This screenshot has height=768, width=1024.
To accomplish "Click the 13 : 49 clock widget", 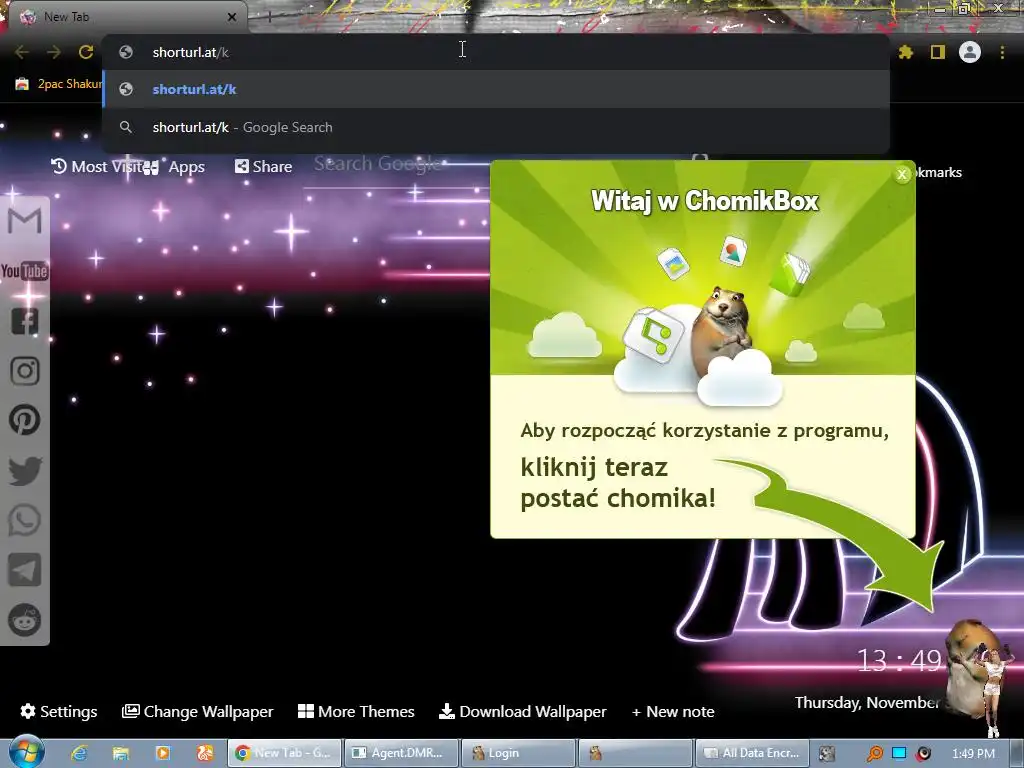I will point(900,661).
